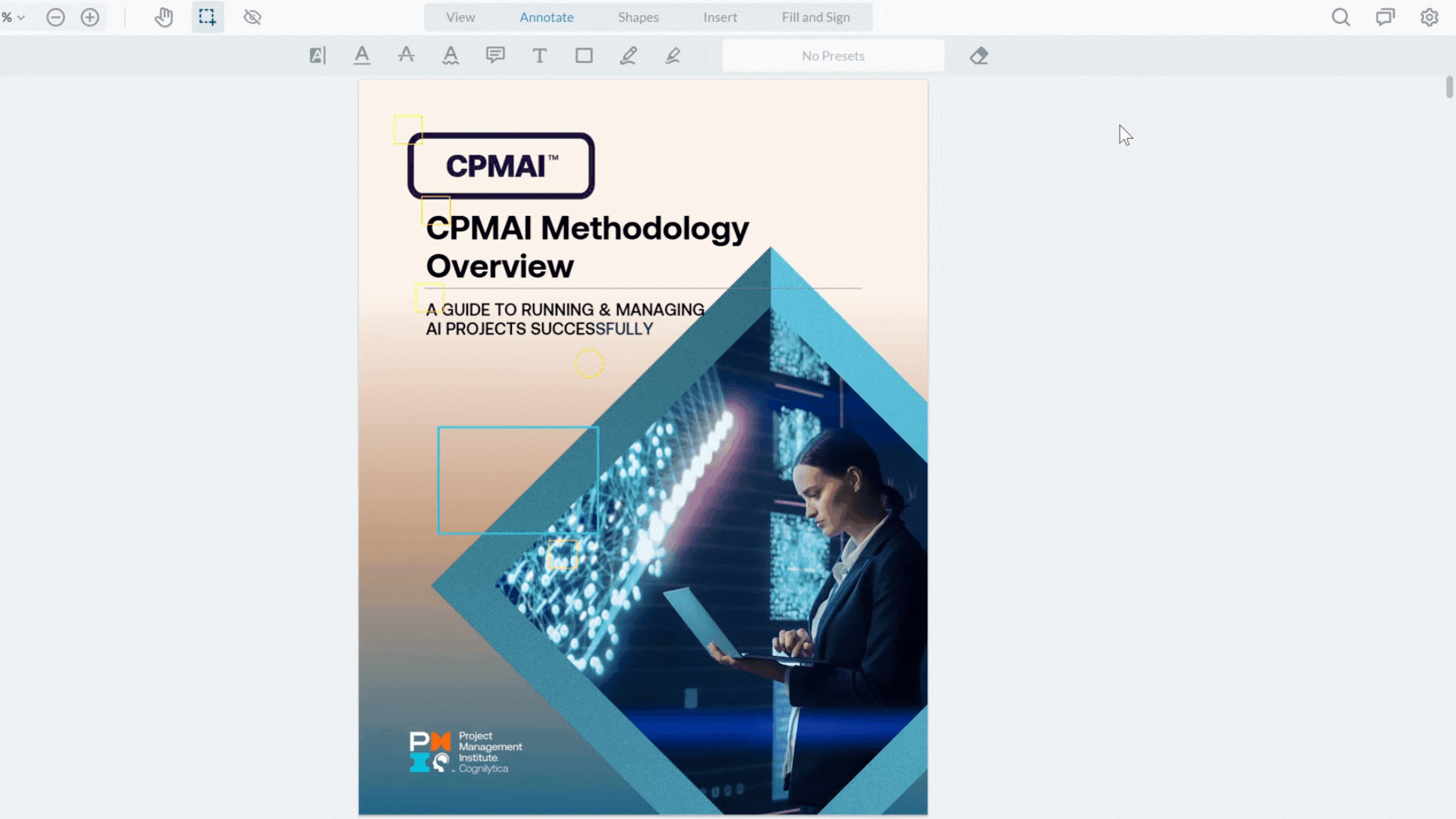Toggle annotation visibility eye icon
This screenshot has width=1456, height=819.
click(x=253, y=17)
